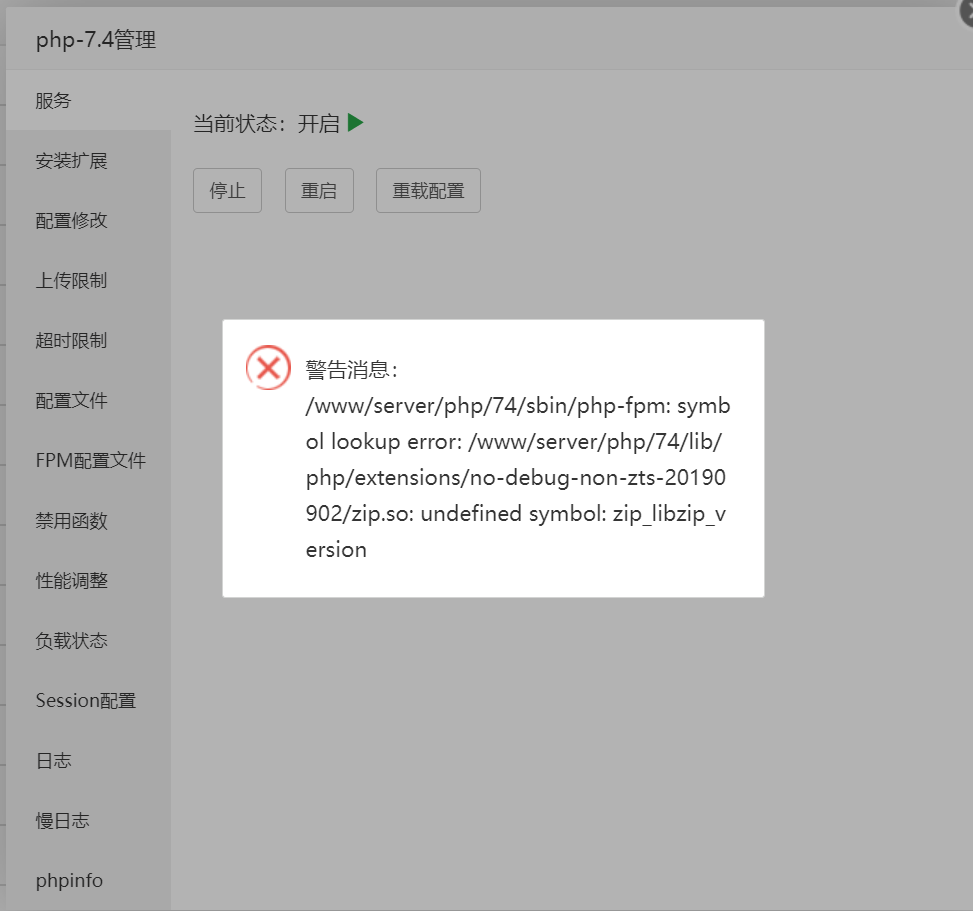Open 慢日志 slow log tab

[x=88, y=820]
